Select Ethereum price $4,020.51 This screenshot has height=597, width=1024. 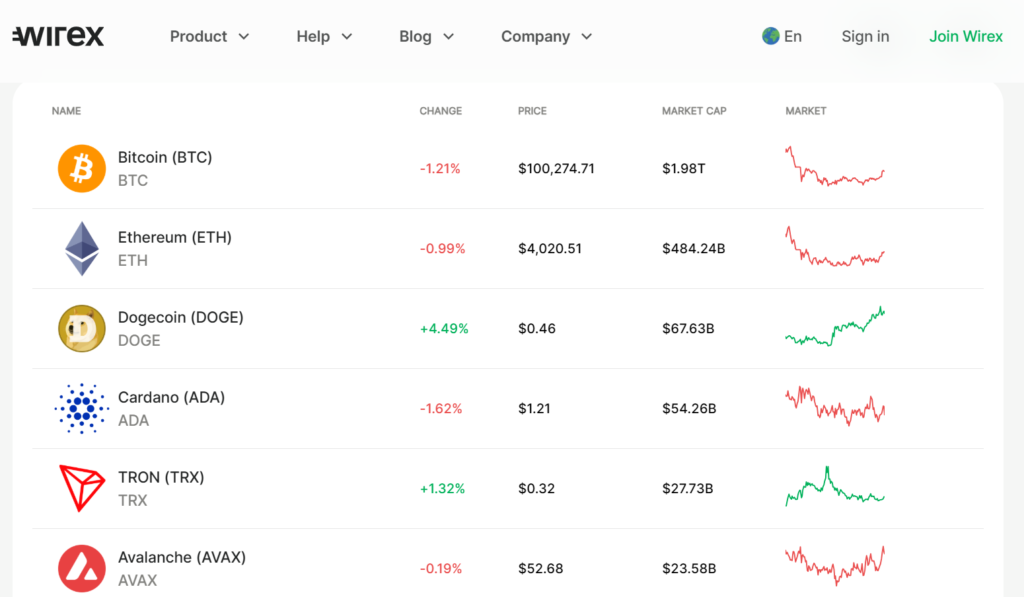pyautogui.click(x=550, y=248)
